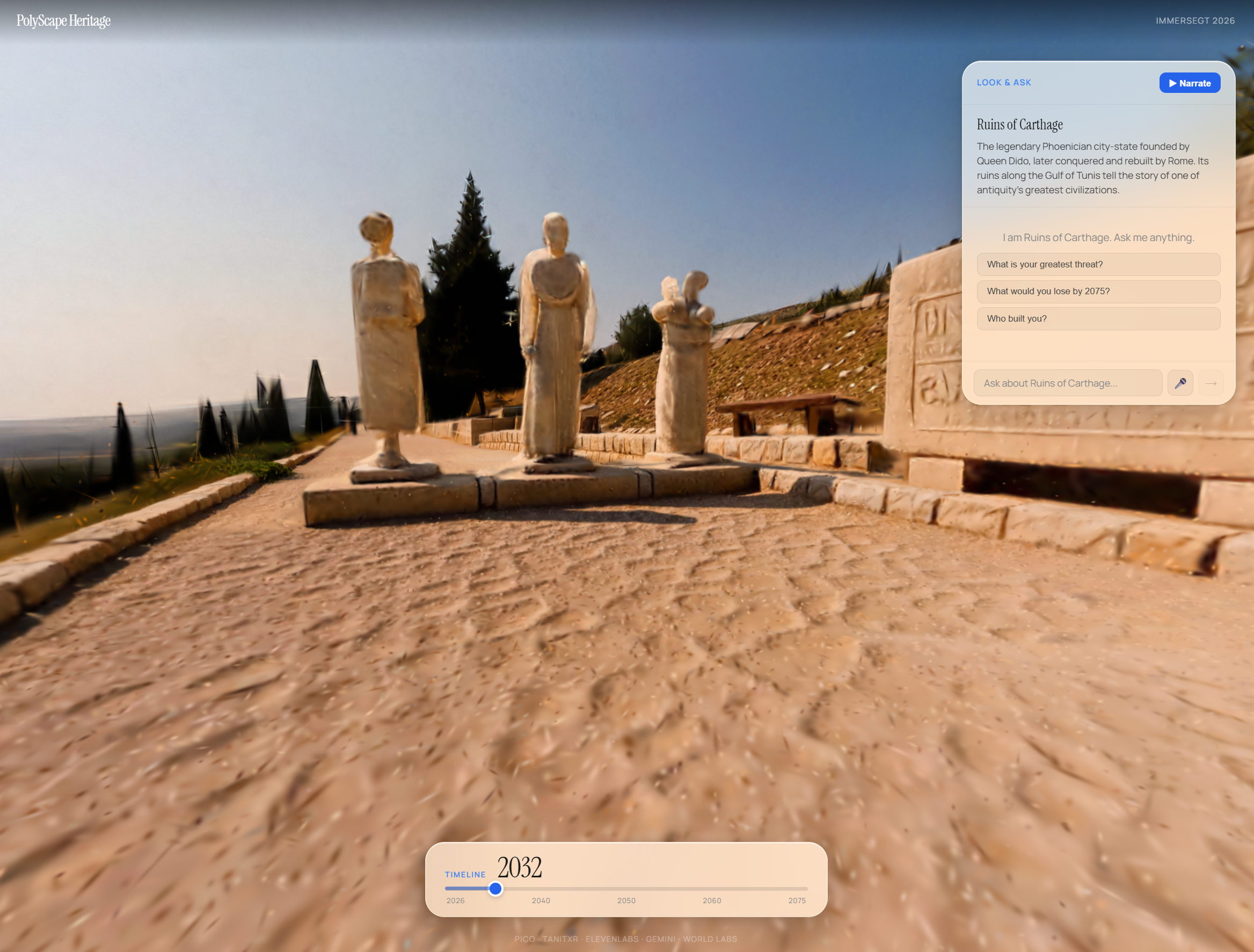Set timeline to 2075 marker
Viewport: 1254px width, 952px height.
point(797,900)
